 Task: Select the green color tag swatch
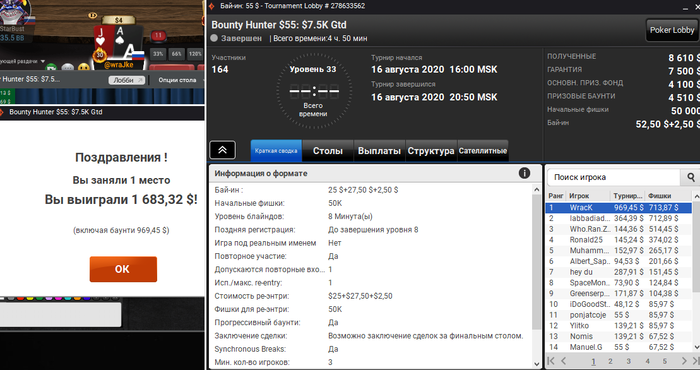(x=39, y=298)
